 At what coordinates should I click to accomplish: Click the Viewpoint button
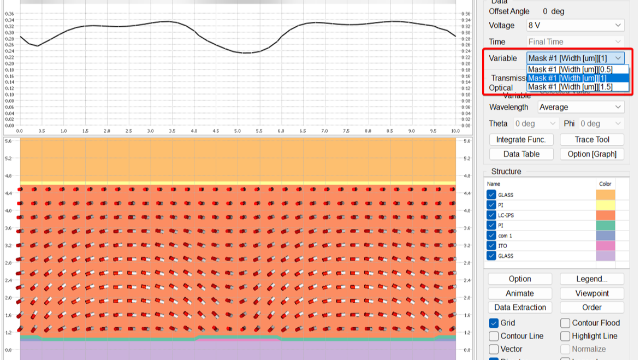592,293
